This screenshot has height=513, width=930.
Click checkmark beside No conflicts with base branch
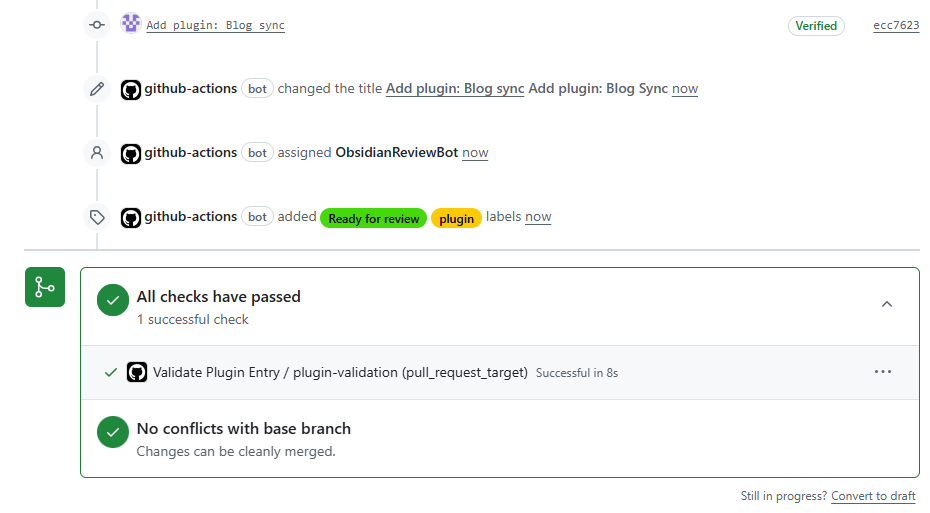tap(113, 432)
